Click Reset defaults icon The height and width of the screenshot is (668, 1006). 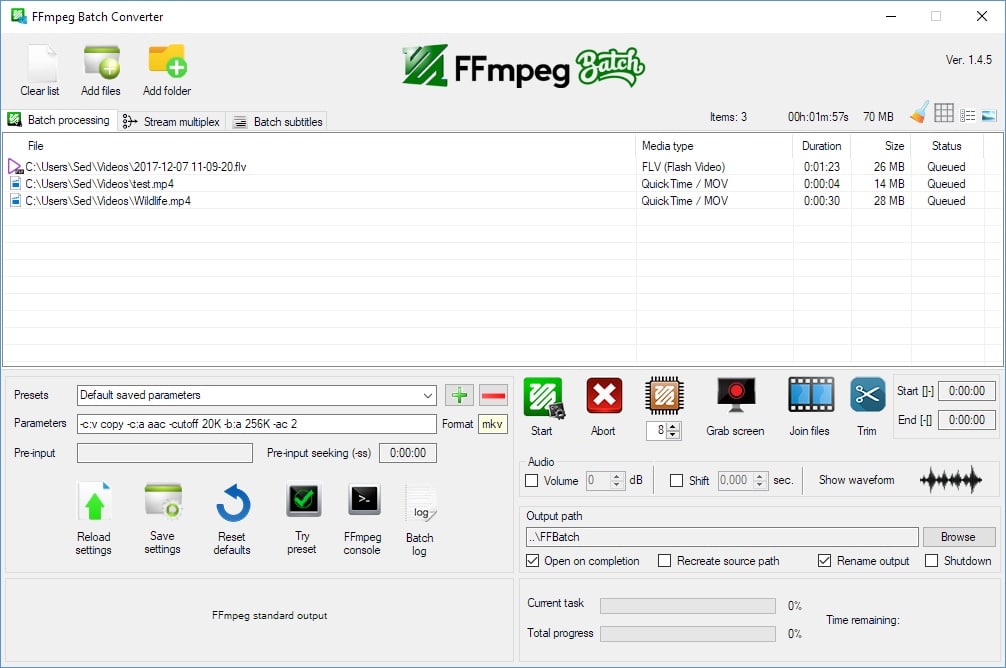(233, 502)
